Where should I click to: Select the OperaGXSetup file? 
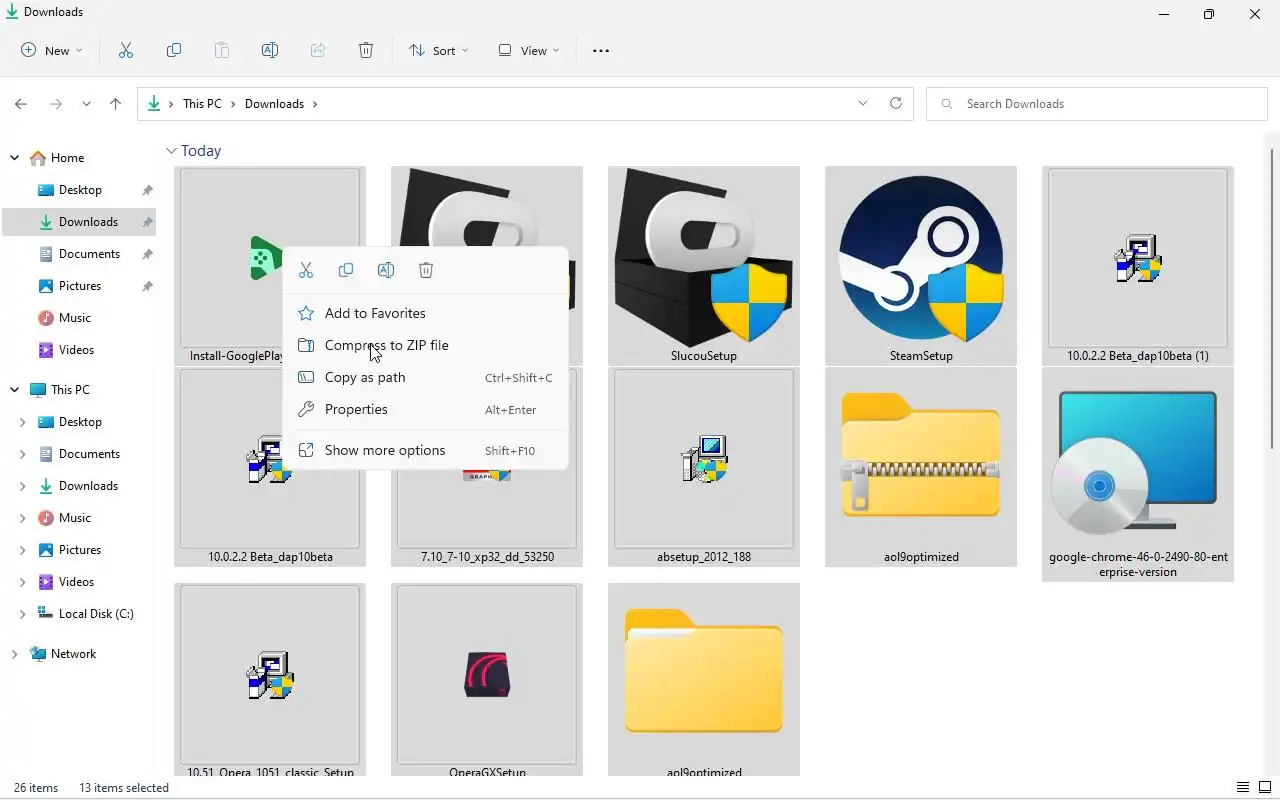[487, 680]
